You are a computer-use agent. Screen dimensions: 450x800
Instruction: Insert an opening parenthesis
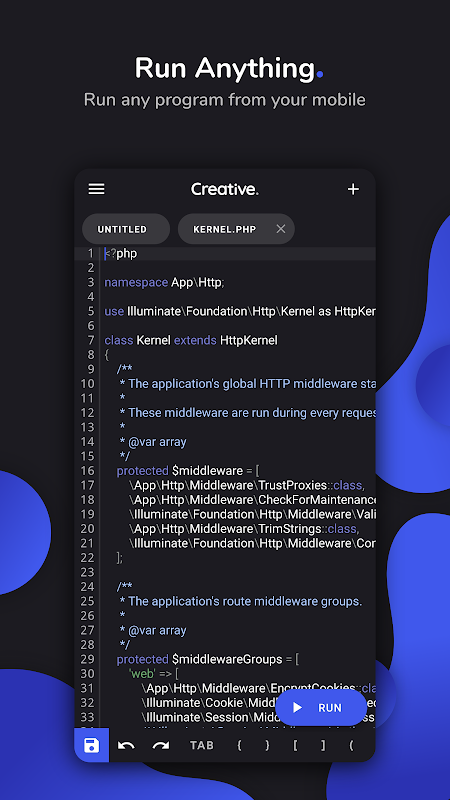(351, 745)
